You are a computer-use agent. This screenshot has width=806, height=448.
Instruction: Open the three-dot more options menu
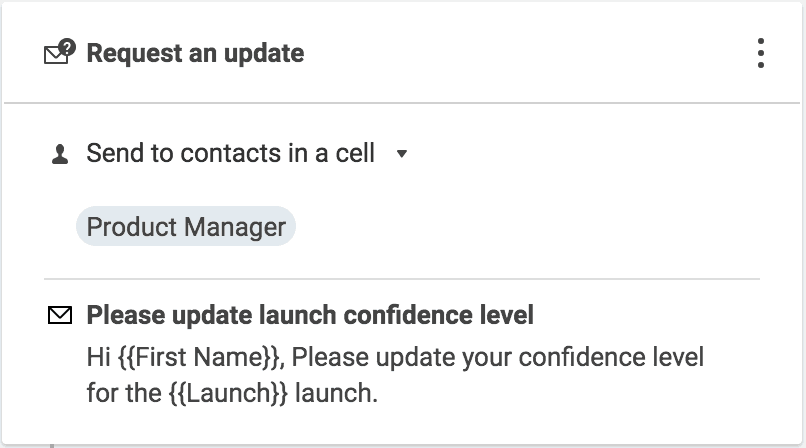[x=761, y=53]
